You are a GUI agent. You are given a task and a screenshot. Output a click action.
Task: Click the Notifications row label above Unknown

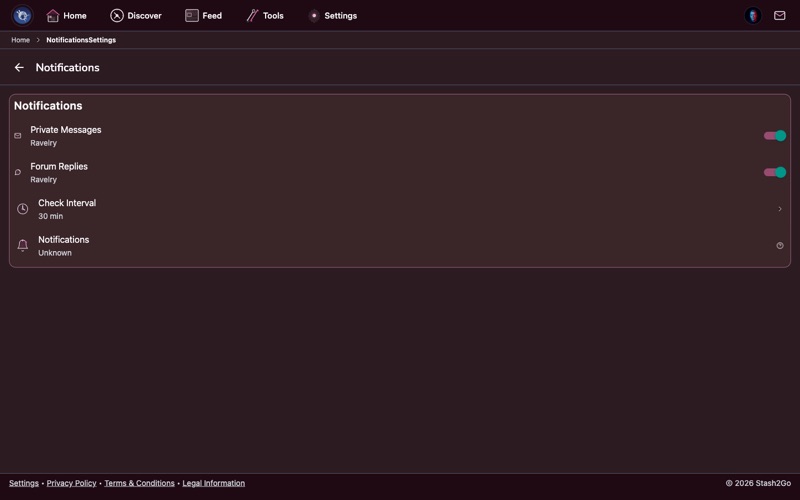pos(63,240)
